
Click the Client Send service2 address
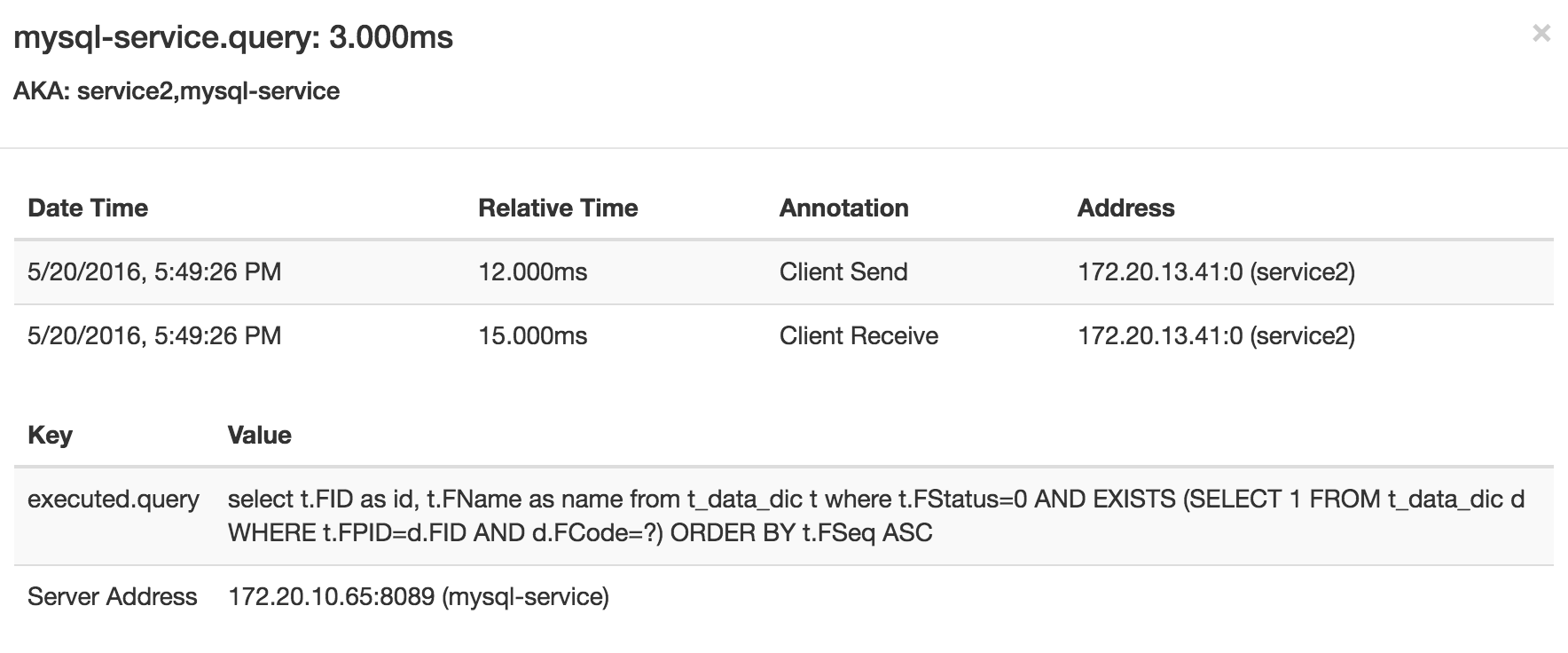point(1216,271)
